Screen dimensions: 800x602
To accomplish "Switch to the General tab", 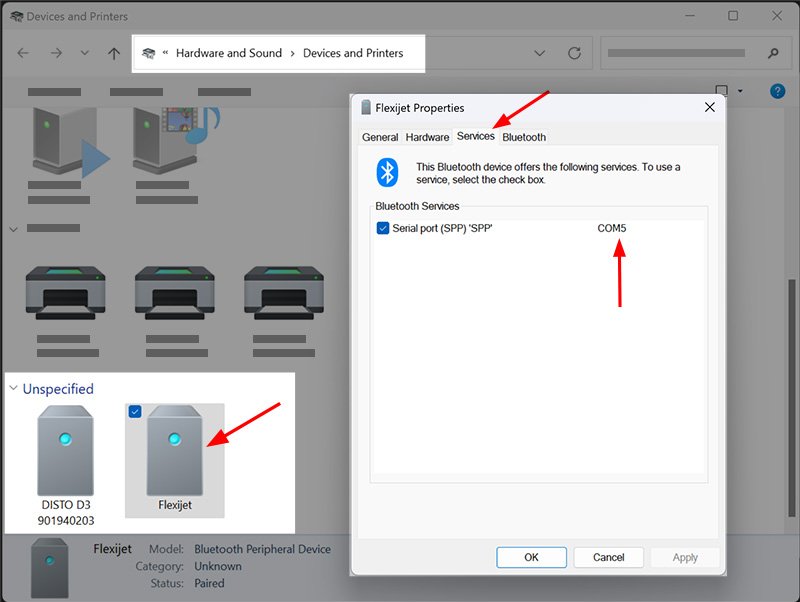I will [380, 137].
